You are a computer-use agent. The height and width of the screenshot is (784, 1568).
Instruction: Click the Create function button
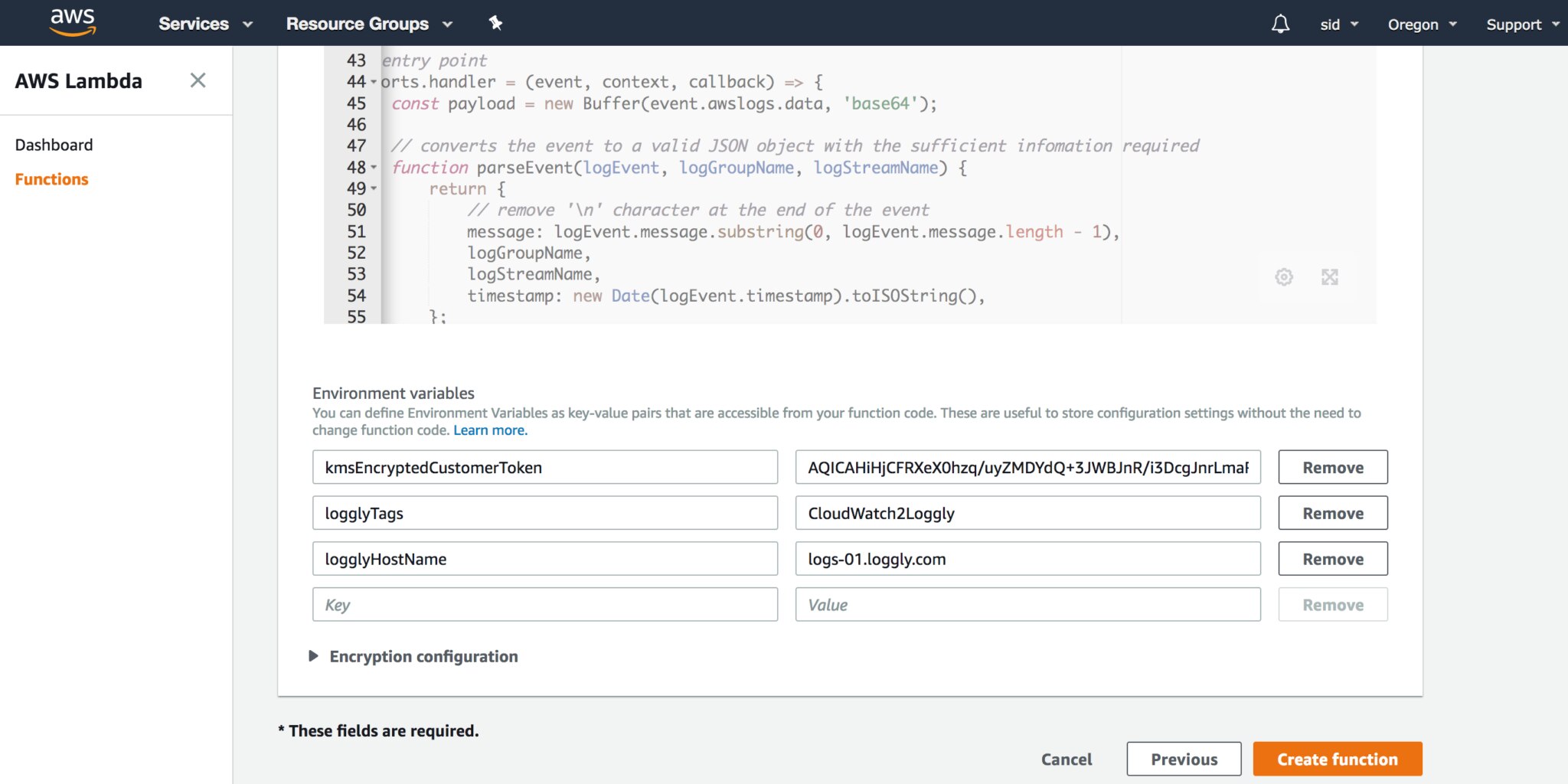coord(1337,759)
